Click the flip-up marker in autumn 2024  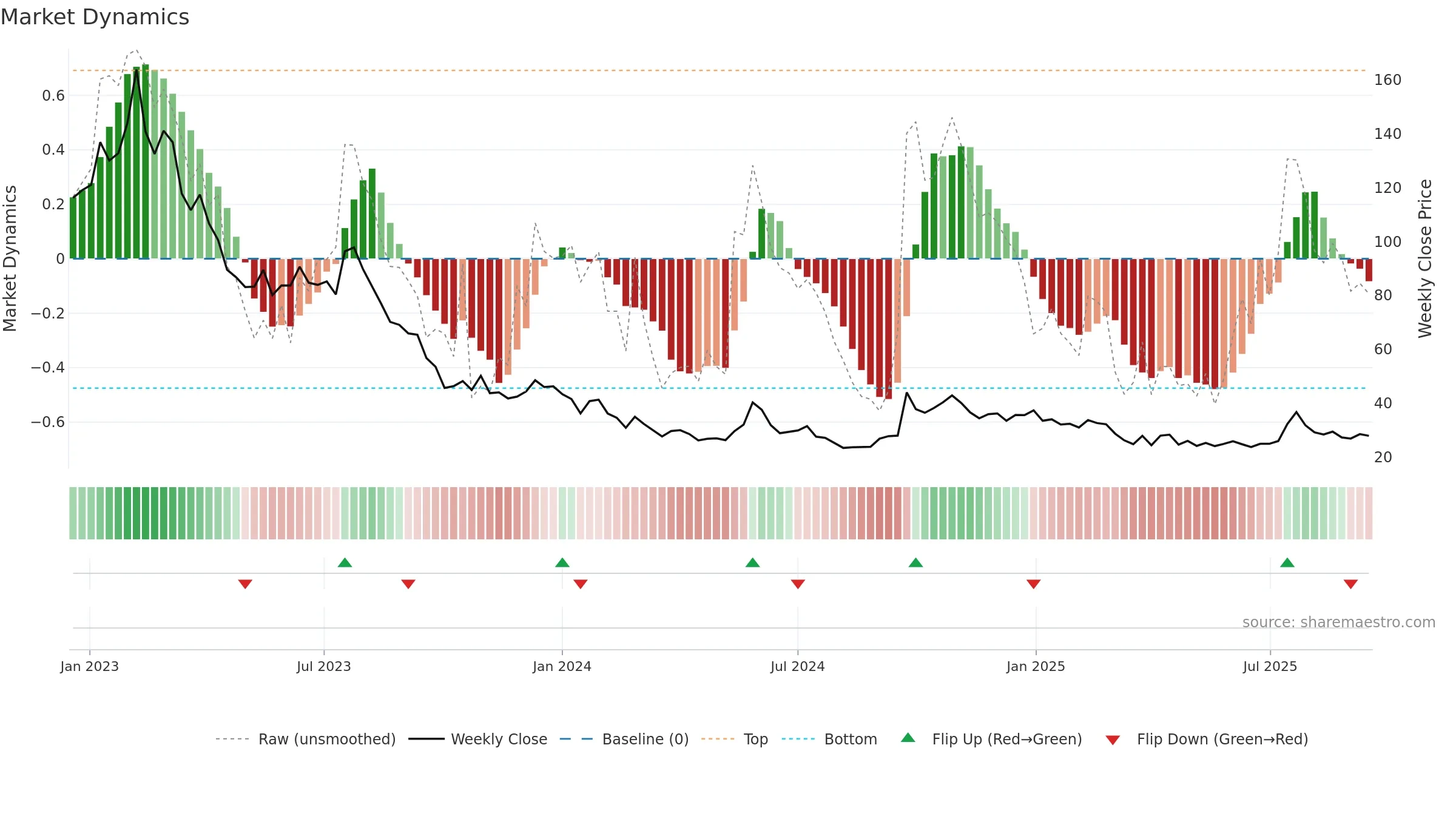(x=916, y=562)
